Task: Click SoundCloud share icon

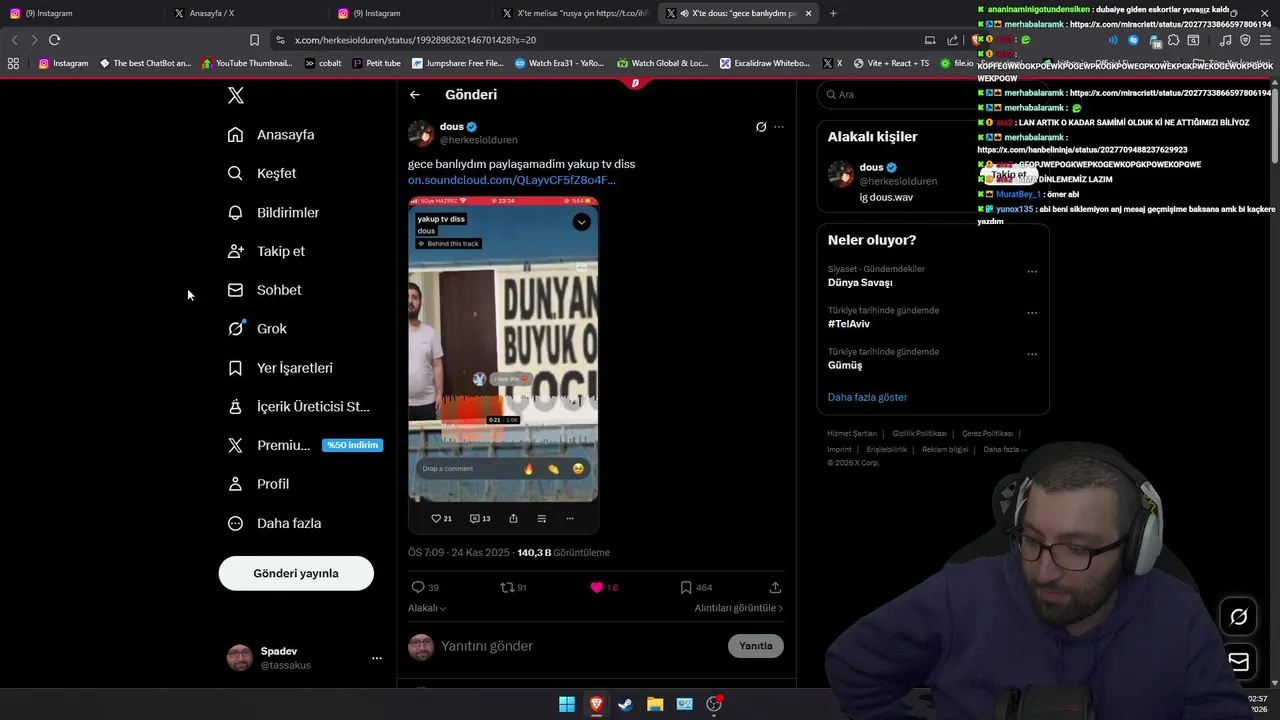Action: pos(513,518)
